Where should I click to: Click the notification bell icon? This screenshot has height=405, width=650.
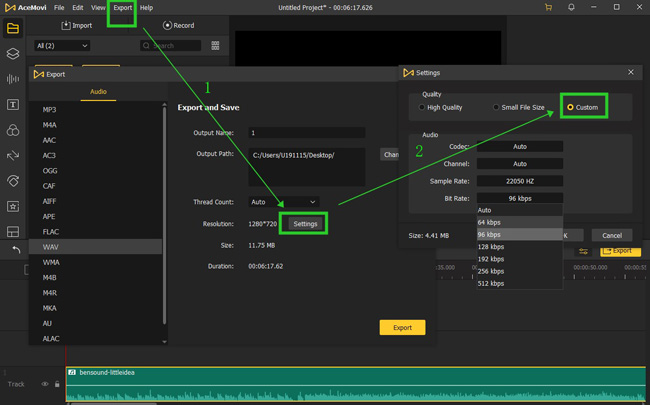571,7
